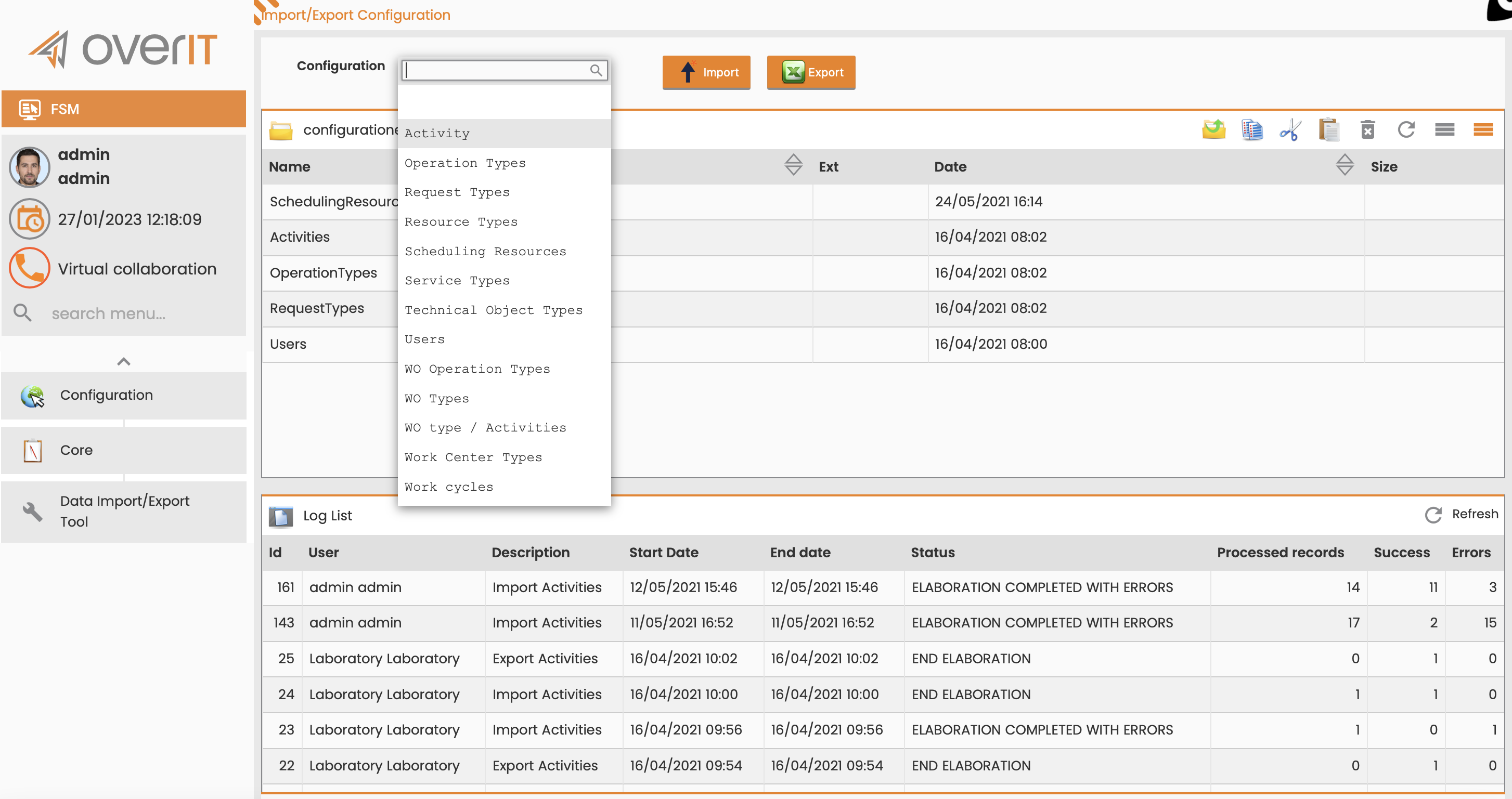This screenshot has height=799, width=1512.
Task: Select the RequestTypes file row
Action: tap(883, 309)
